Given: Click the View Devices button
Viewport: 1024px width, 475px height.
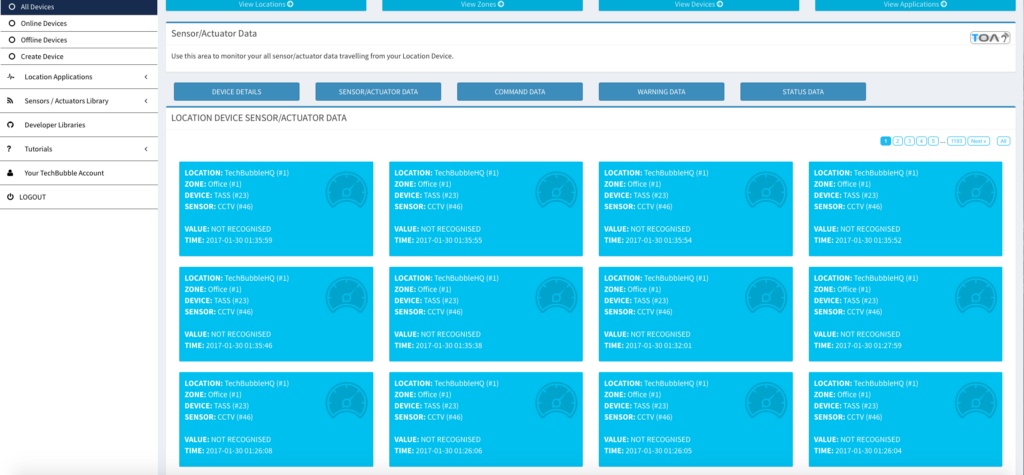Looking at the screenshot, I should click(x=699, y=5).
